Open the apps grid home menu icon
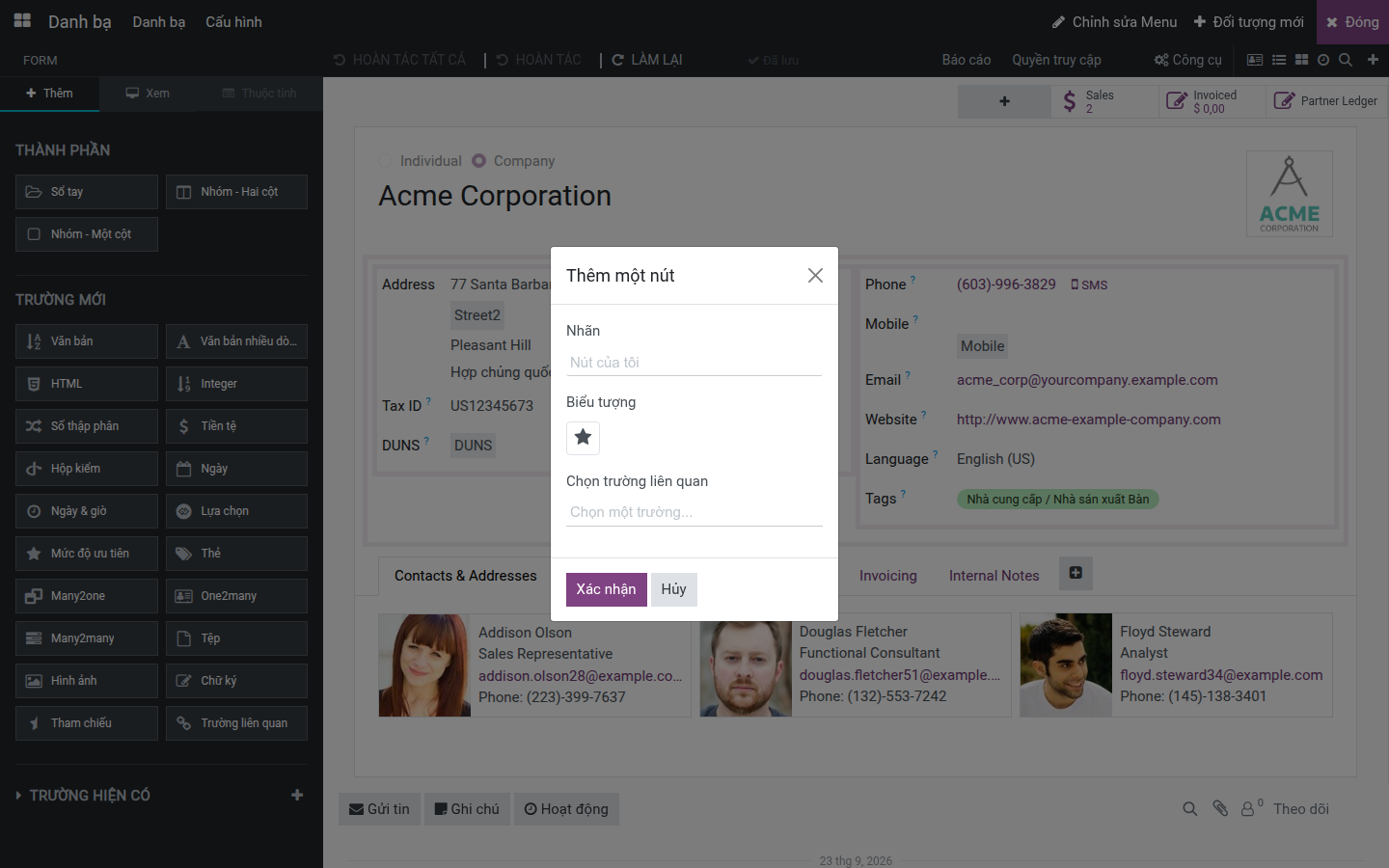 (x=22, y=21)
